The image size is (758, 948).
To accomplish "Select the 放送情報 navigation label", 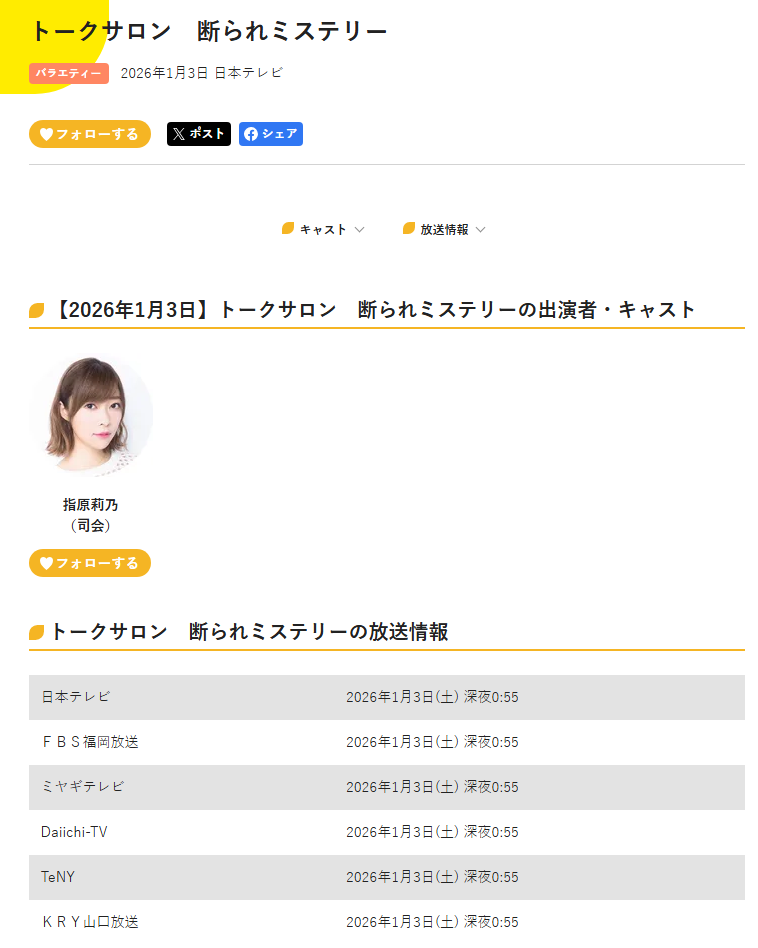I will 444,230.
